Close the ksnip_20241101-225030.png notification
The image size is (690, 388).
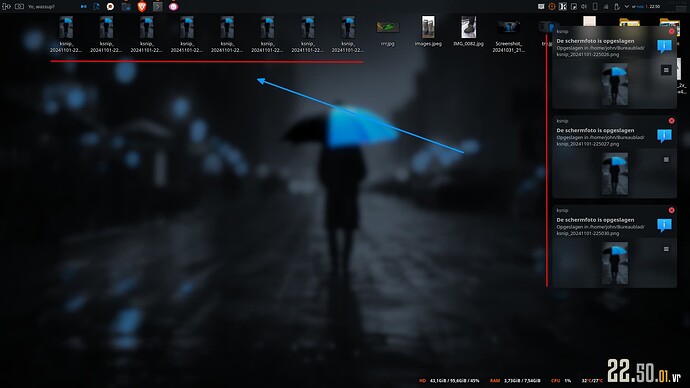(671, 210)
